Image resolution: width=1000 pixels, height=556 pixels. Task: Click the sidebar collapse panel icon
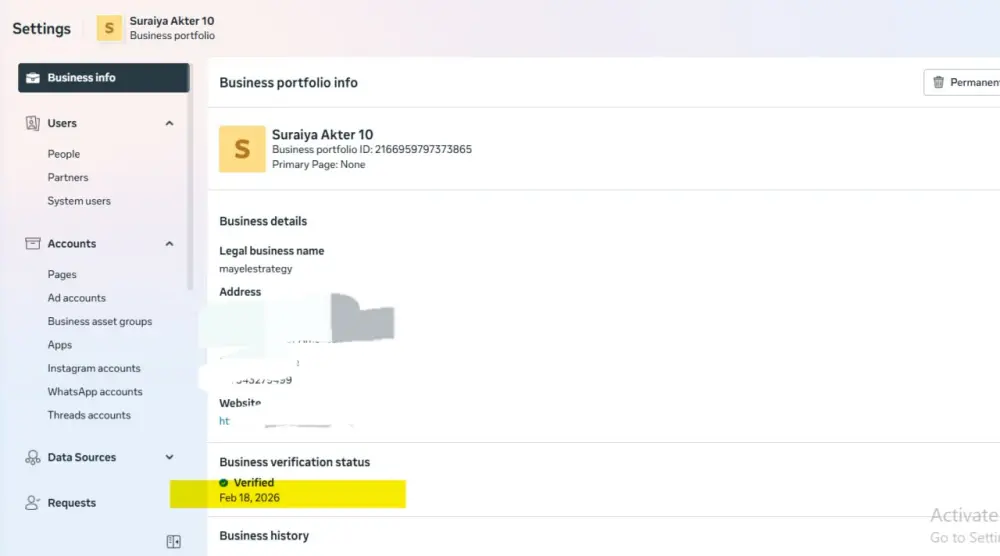point(173,542)
